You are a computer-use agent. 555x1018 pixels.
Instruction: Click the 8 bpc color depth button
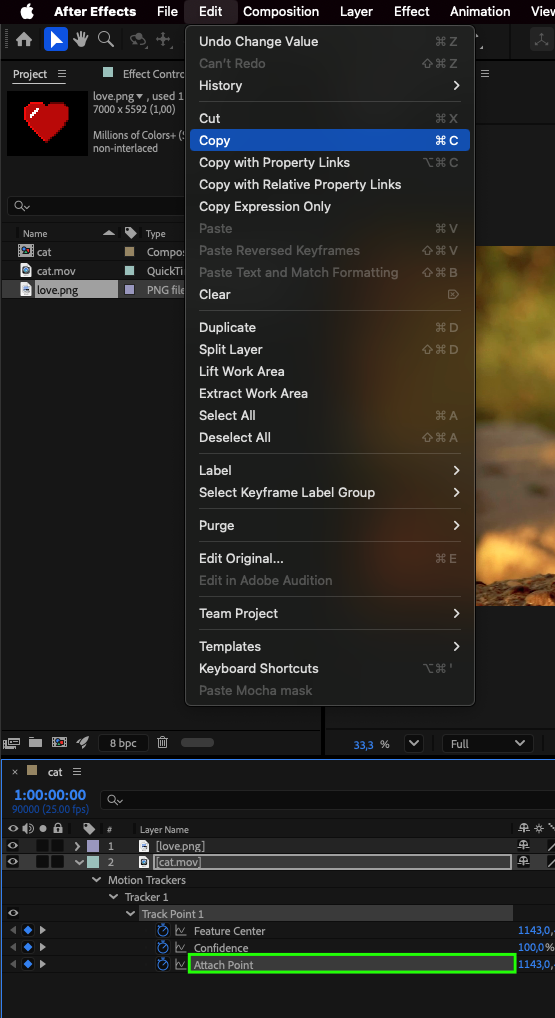tap(123, 743)
